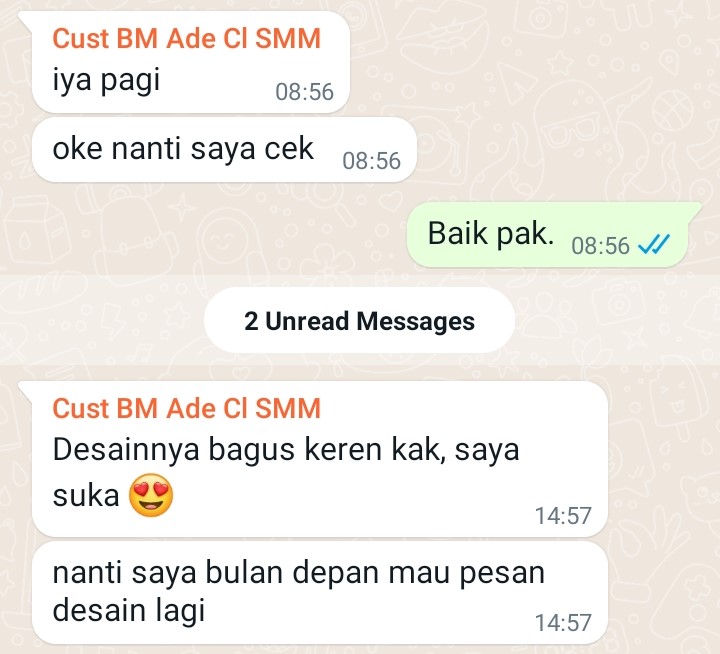
Task: Tap the heart-eyes emoji in the message
Action: click(x=151, y=495)
